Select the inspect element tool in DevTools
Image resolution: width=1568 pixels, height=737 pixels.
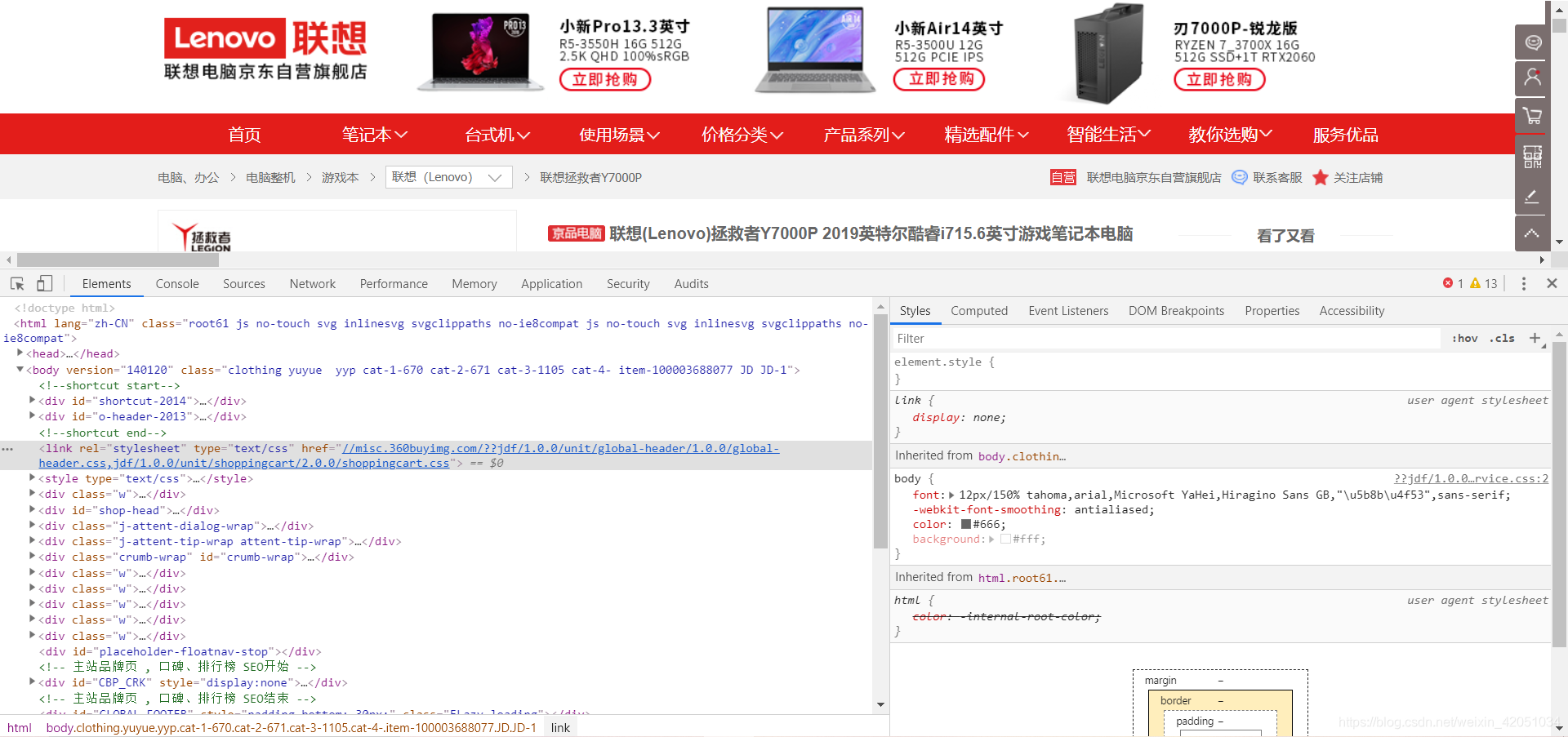click(x=16, y=283)
